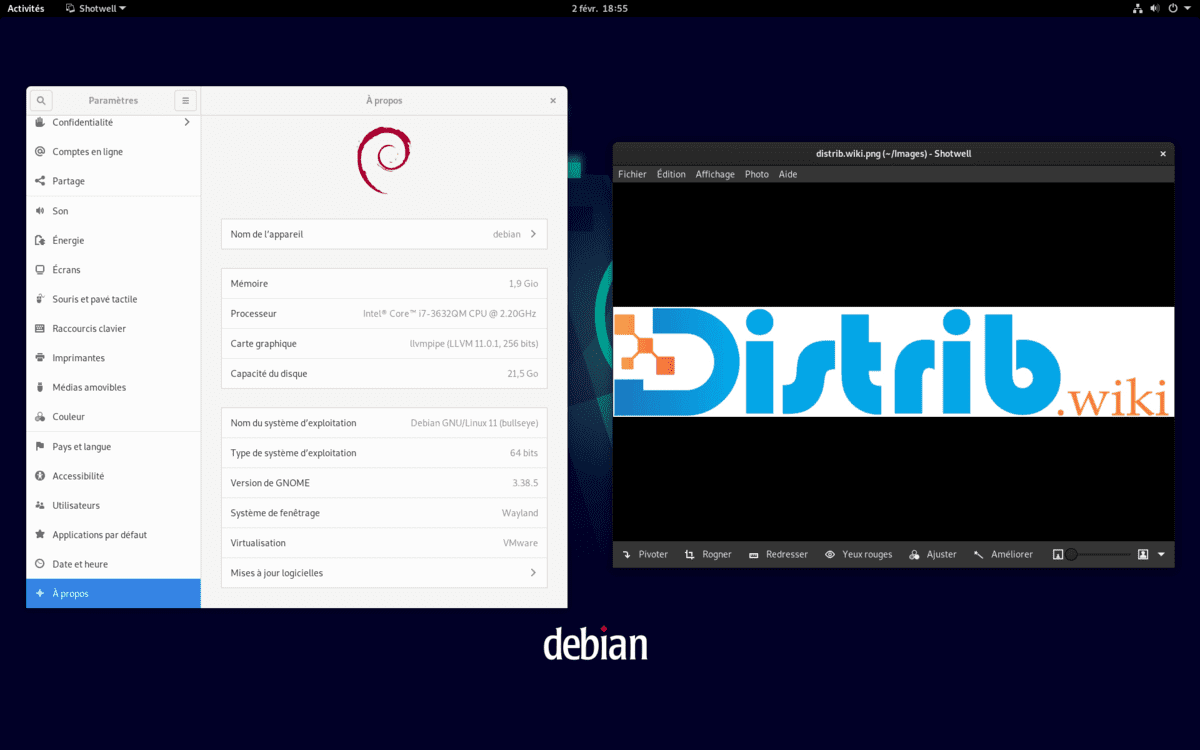This screenshot has height=750, width=1200.
Task: Click the Utilisateurs people icon
Action: [x=40, y=505]
